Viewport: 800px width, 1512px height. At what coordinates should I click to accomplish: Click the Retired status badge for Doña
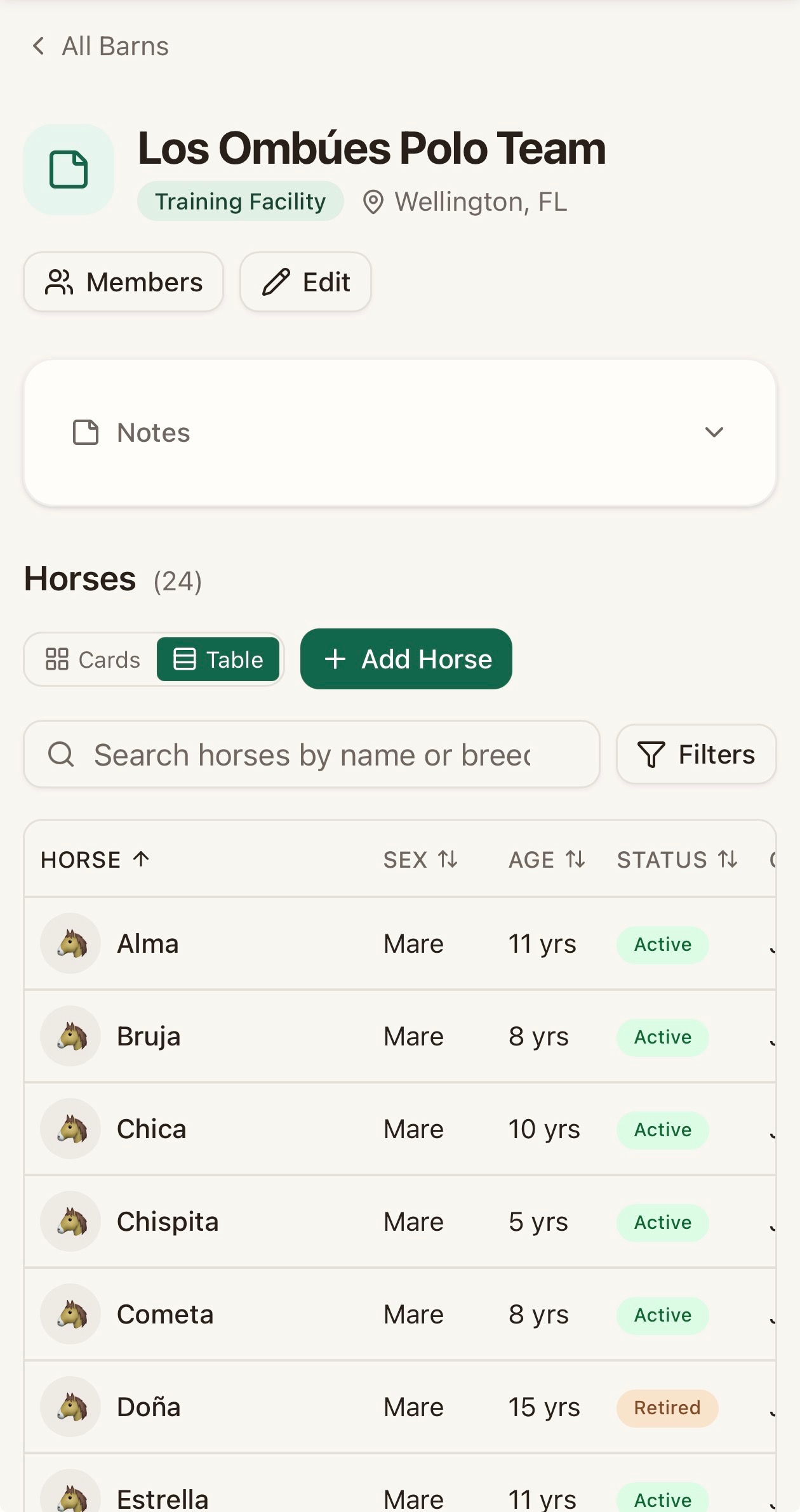coord(667,1408)
